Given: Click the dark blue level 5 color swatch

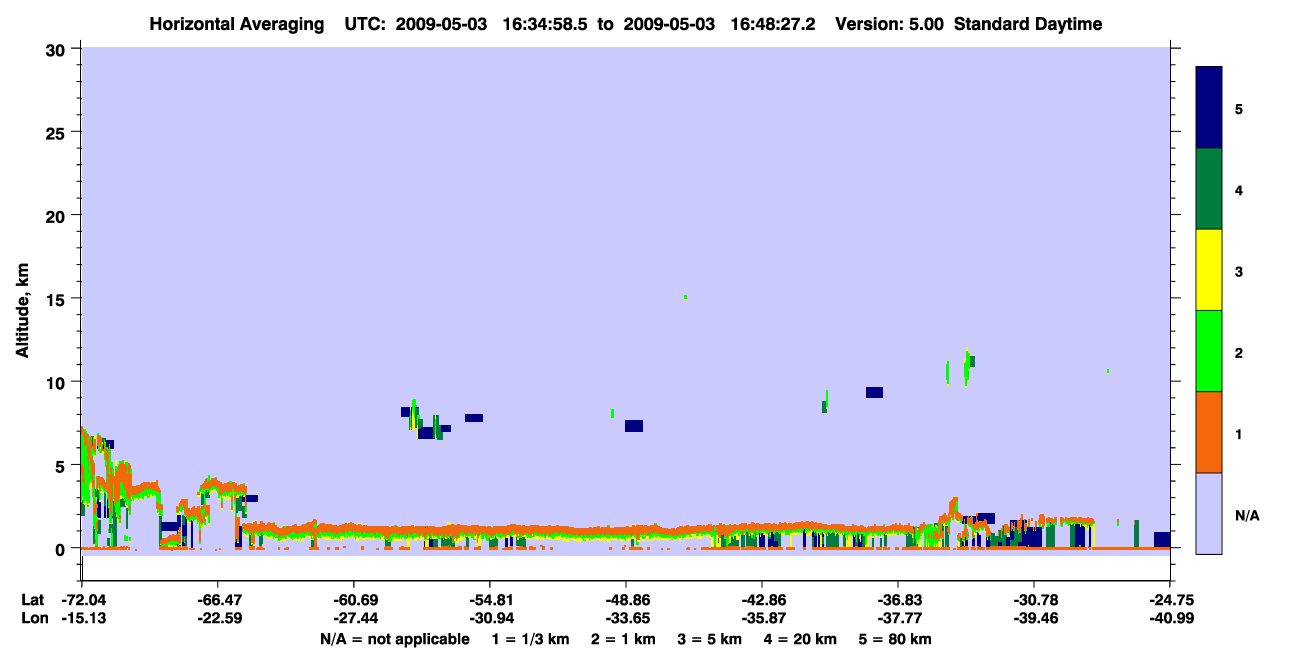Looking at the screenshot, I should pos(1209,107).
